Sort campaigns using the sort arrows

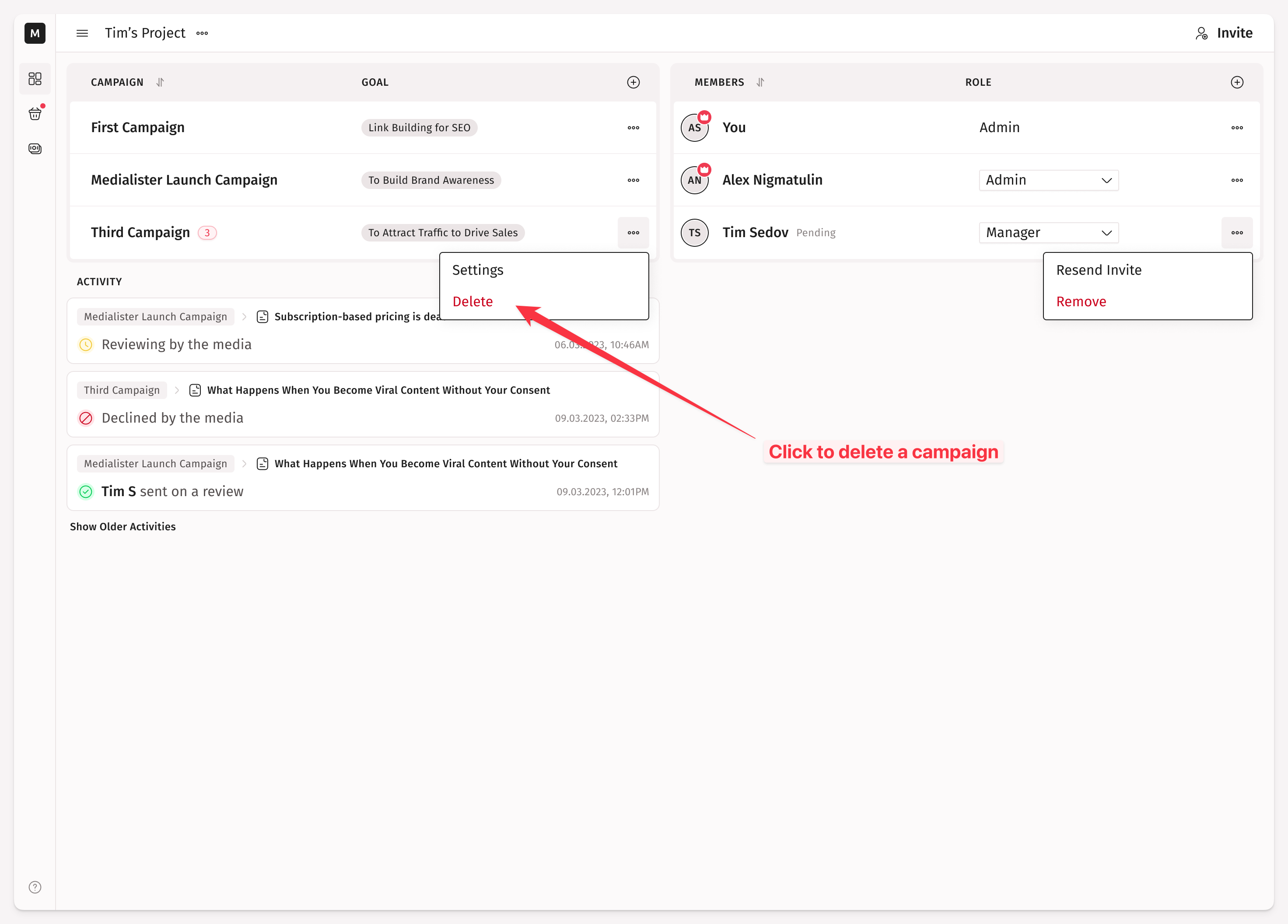click(x=160, y=82)
